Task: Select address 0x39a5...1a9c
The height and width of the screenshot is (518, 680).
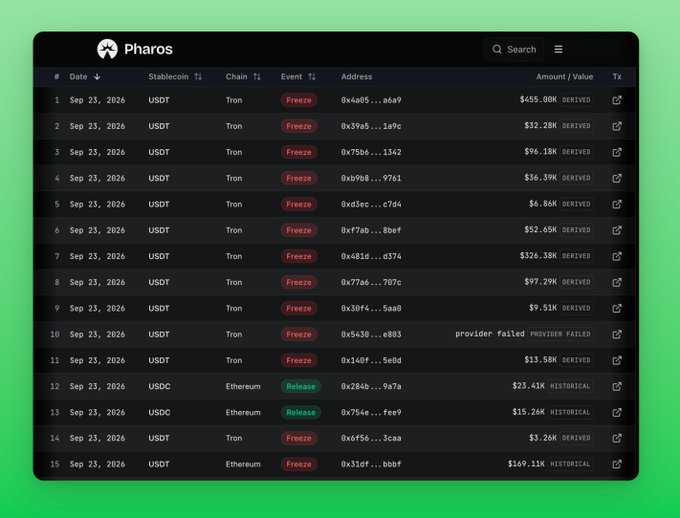Action: 371,126
